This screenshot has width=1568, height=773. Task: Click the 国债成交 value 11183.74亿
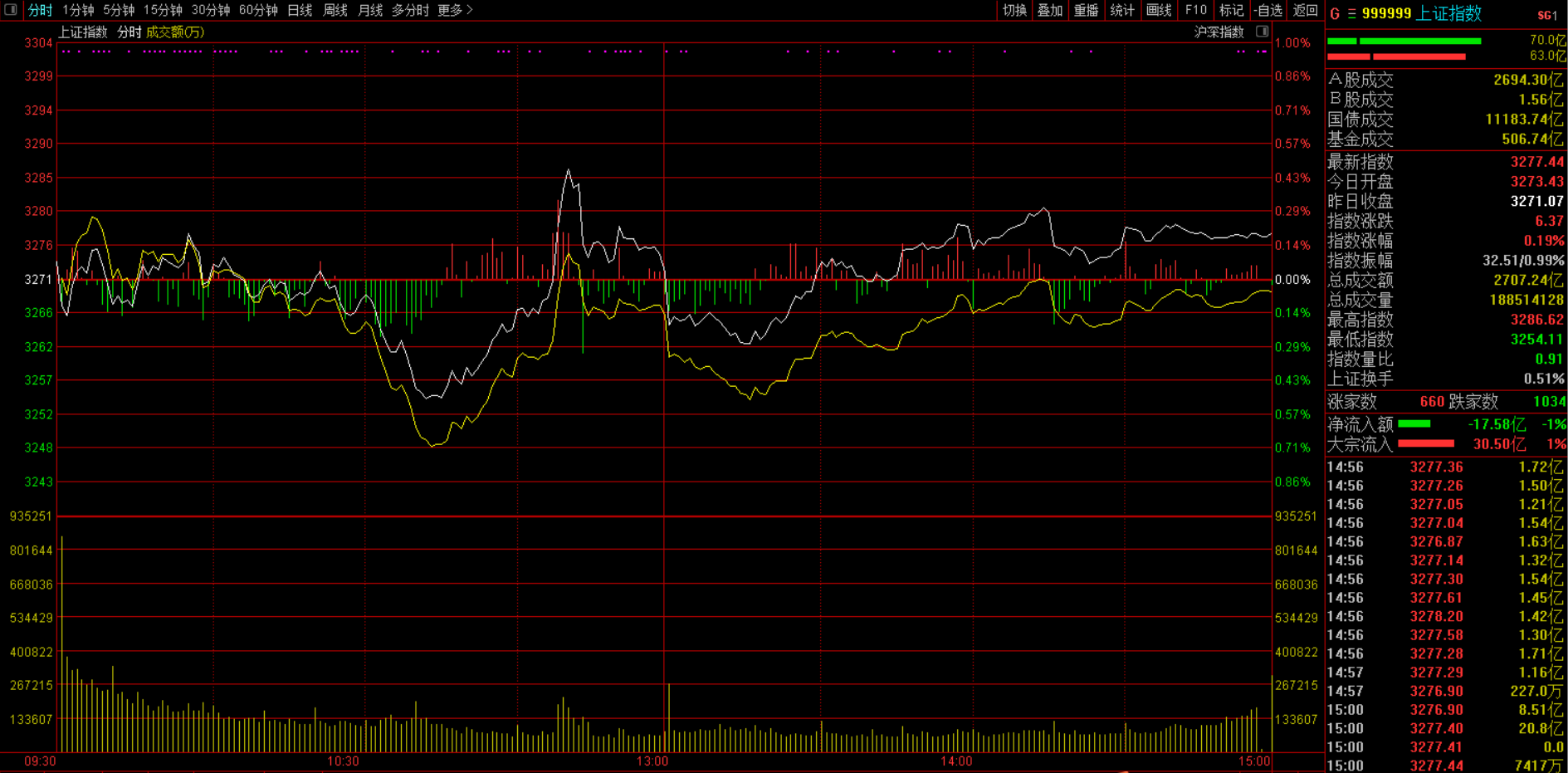[x=1524, y=120]
